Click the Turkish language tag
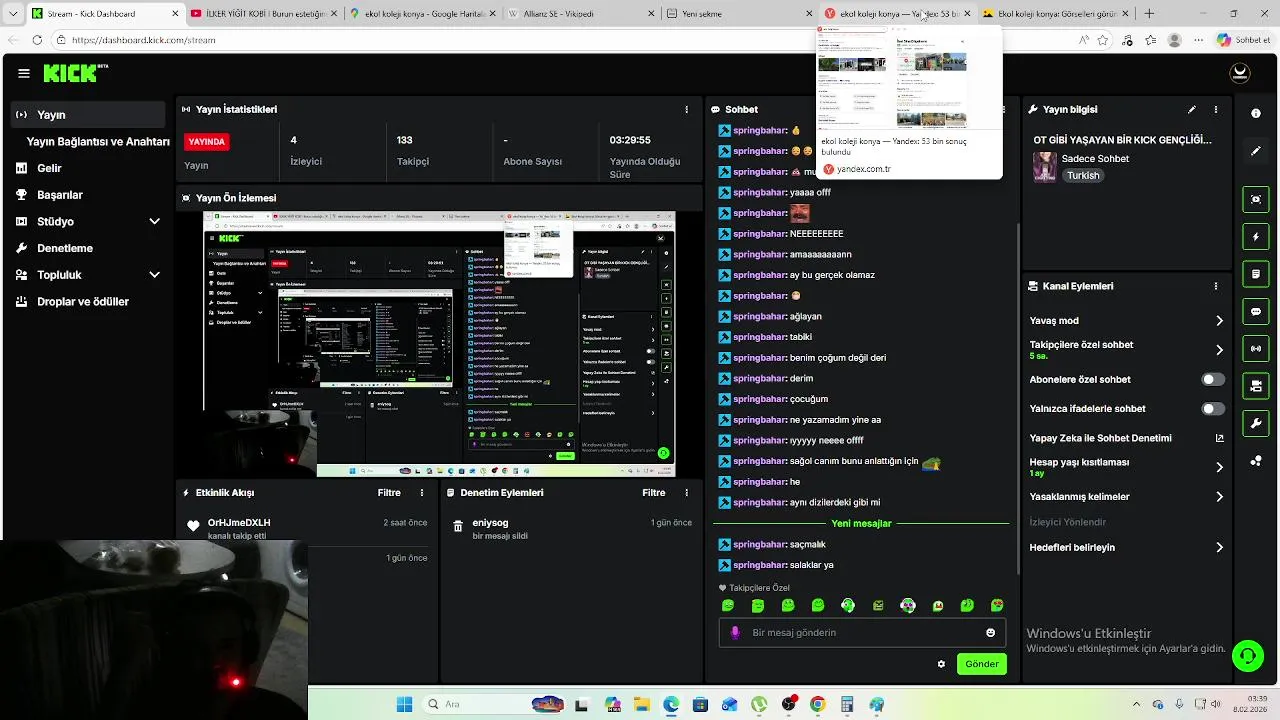 [x=1083, y=175]
